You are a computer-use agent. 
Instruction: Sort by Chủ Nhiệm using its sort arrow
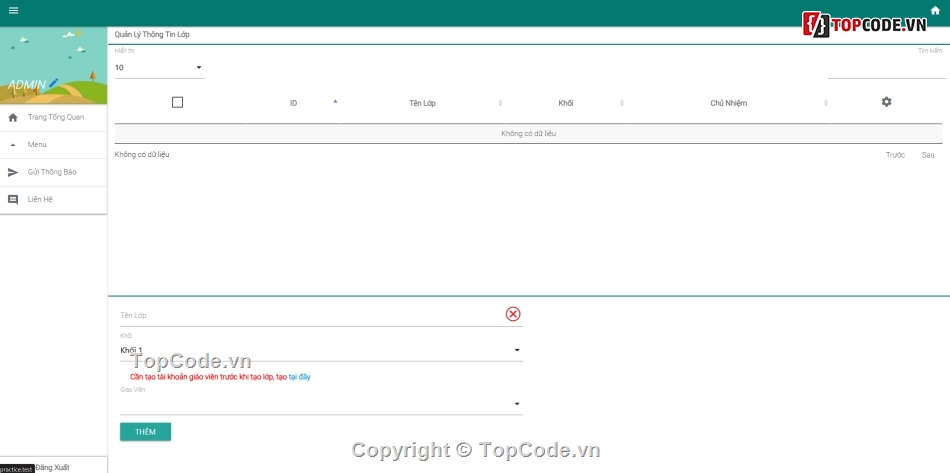click(826, 103)
